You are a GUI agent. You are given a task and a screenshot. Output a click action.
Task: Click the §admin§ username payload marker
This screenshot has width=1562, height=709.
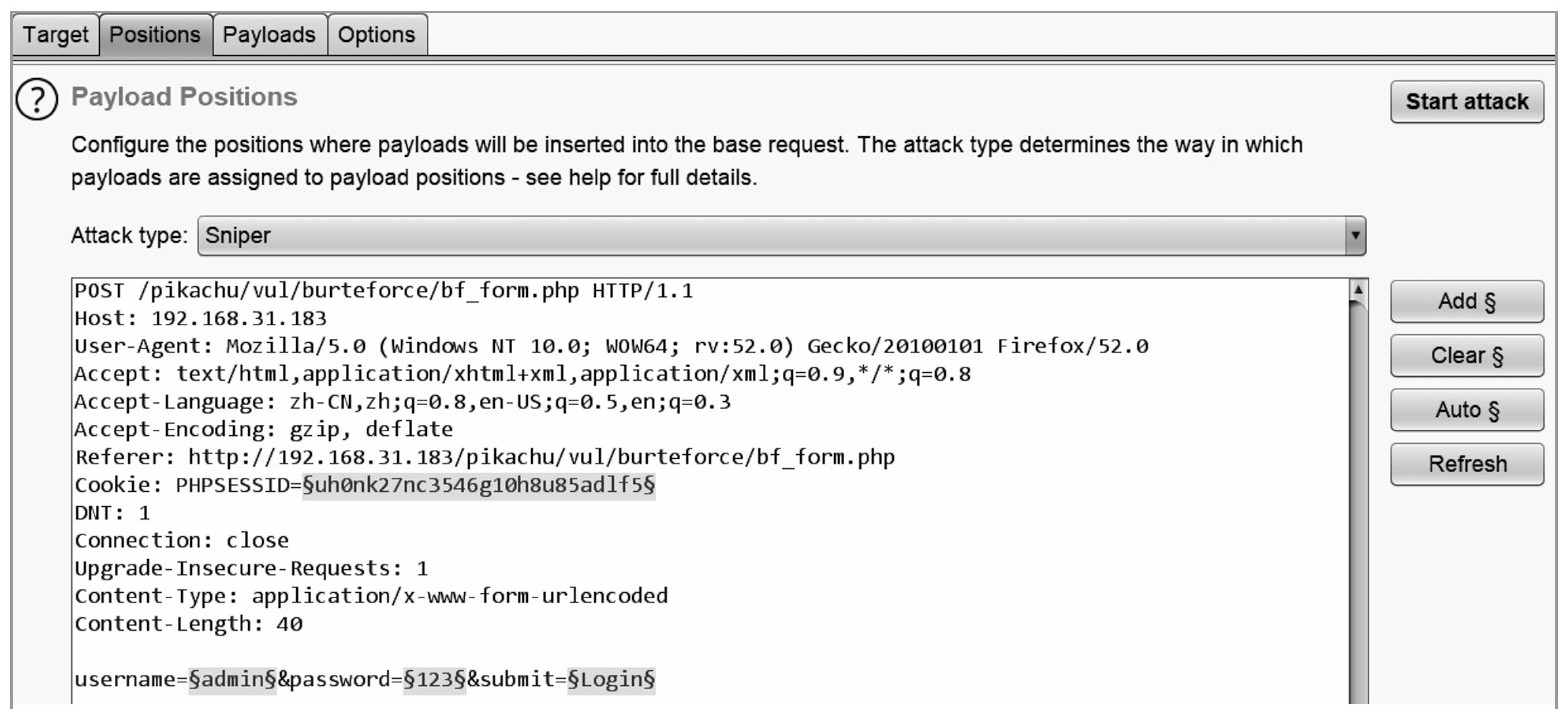[232, 680]
